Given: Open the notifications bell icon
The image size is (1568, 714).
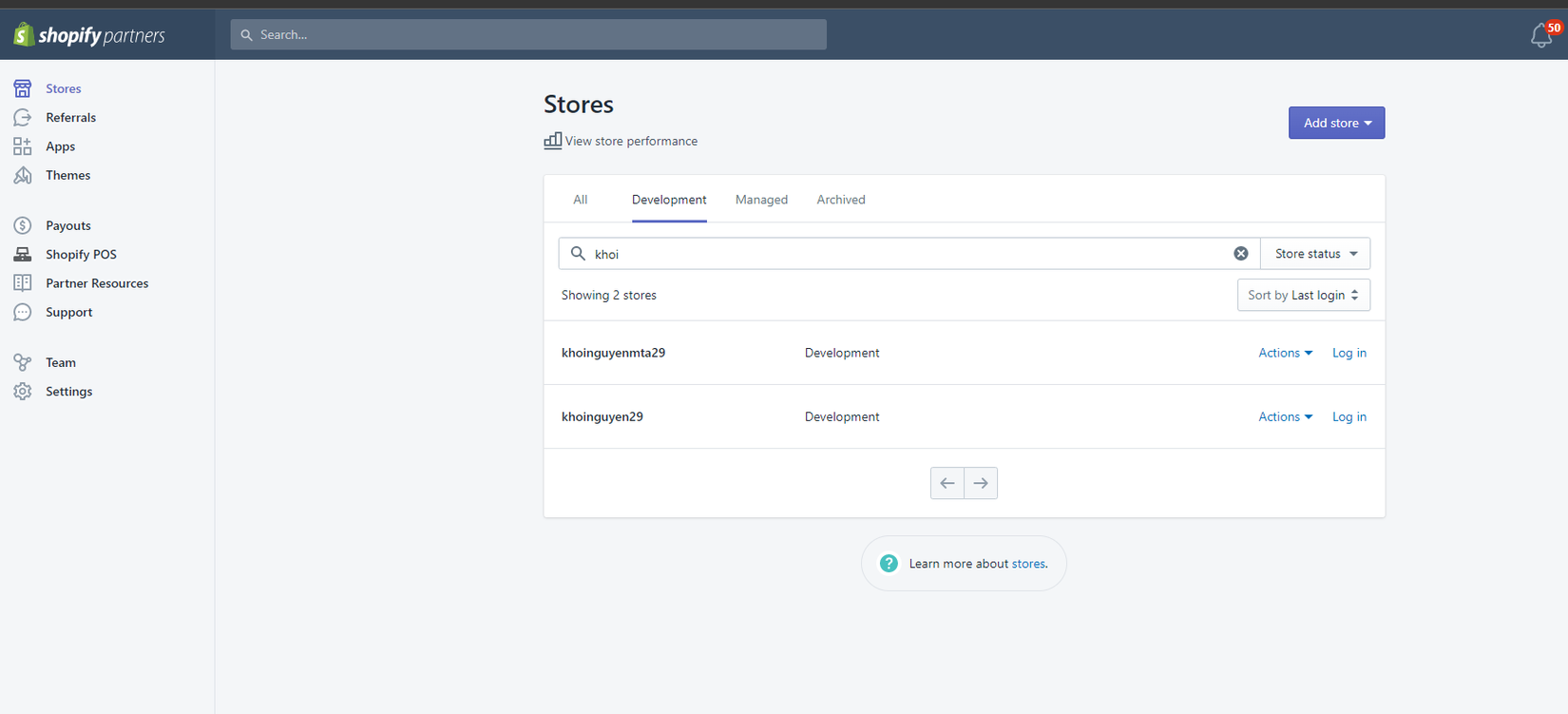Looking at the screenshot, I should pos(1540,36).
